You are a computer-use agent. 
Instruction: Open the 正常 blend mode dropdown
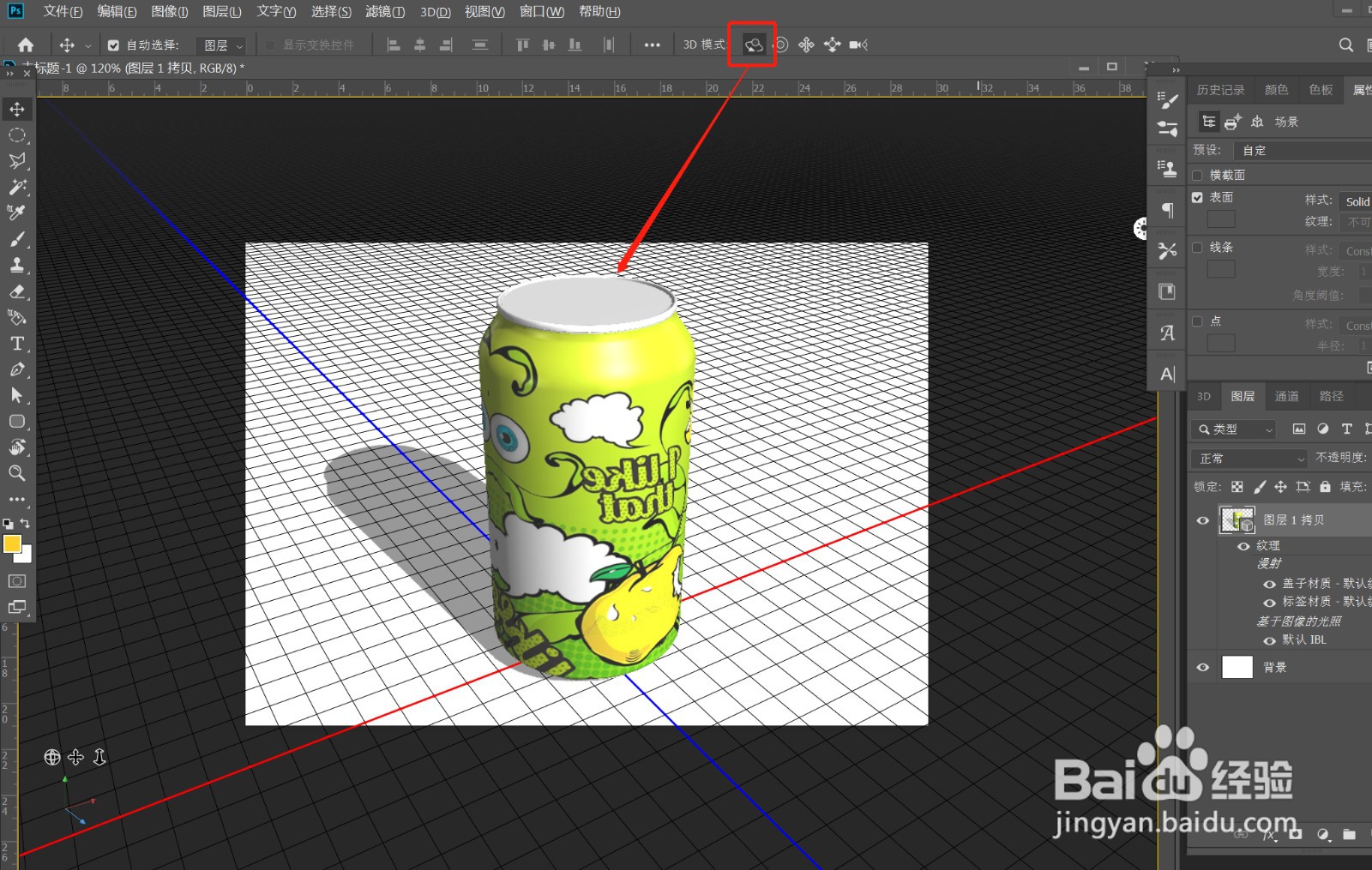click(x=1250, y=459)
